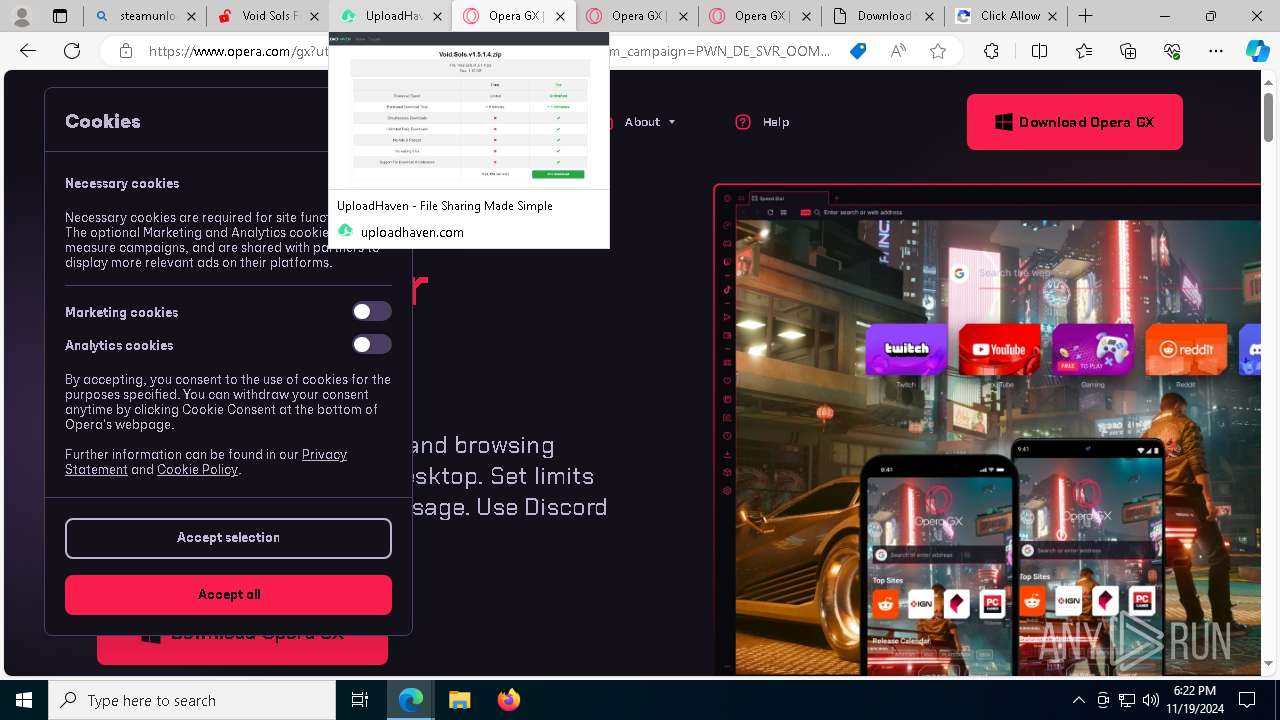Click the taskbar search box
The image size is (1280, 720).
[x=192, y=700]
